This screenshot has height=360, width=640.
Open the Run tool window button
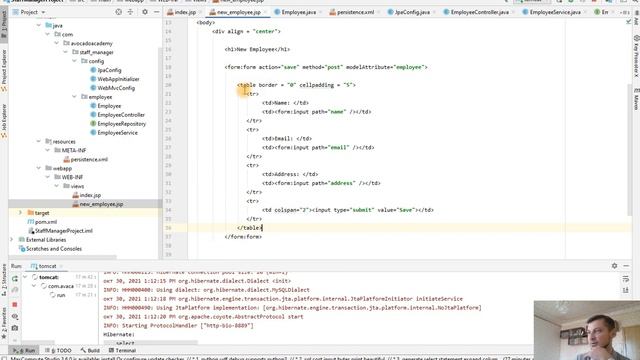[23, 351]
